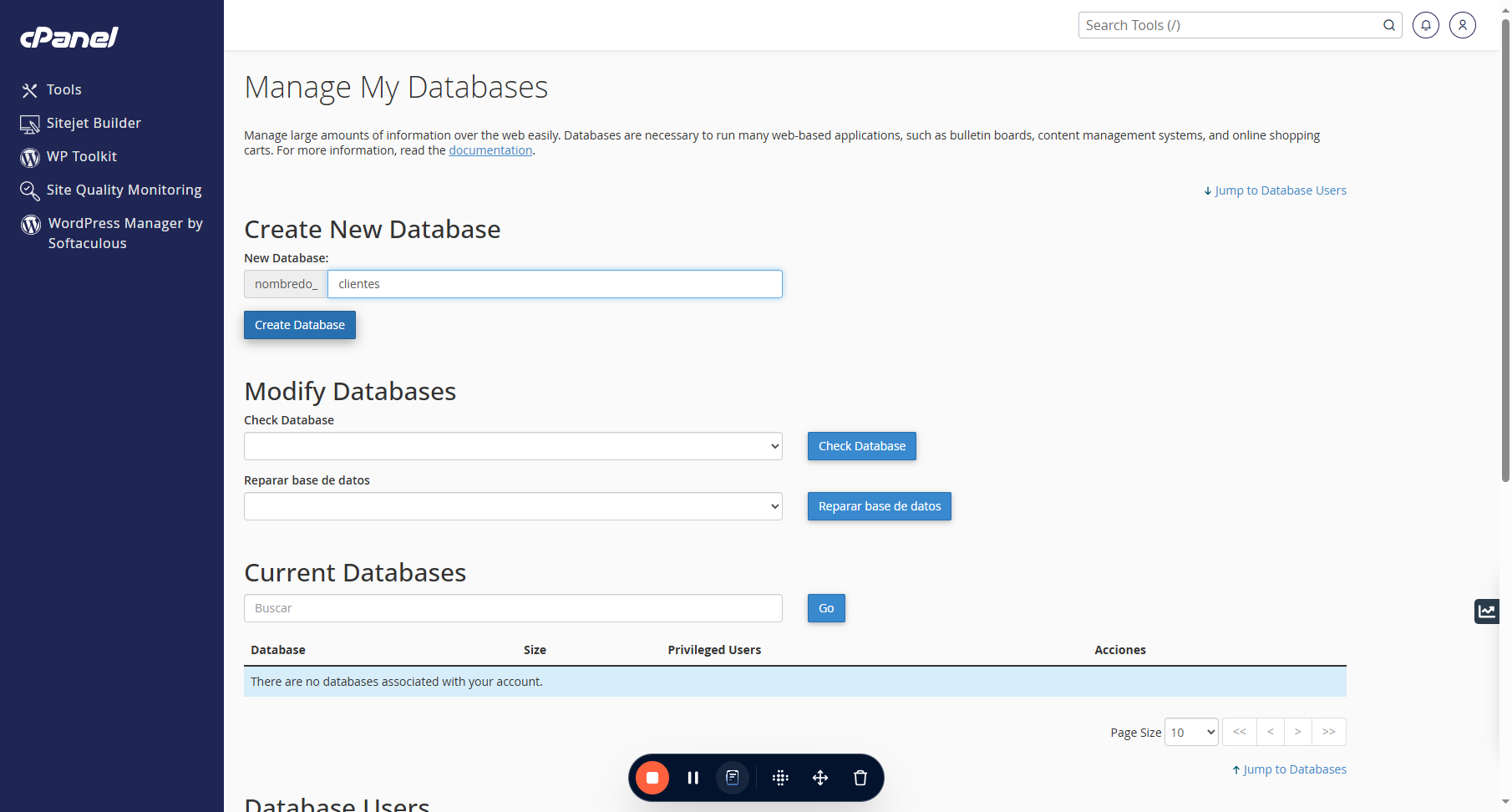The height and width of the screenshot is (812, 1512).
Task: Open the Page Size dropdown
Action: 1192,733
